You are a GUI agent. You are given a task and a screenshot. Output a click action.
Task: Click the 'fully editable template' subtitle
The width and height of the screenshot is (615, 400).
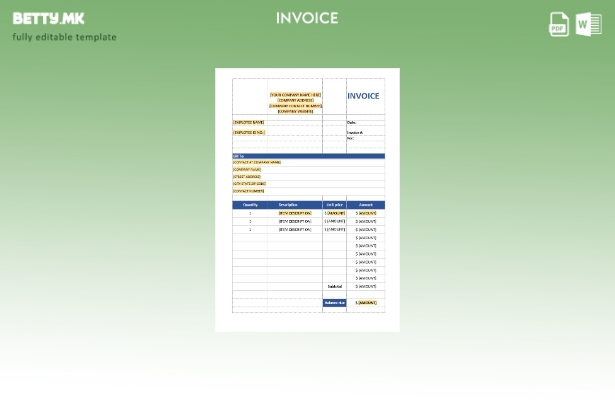coord(64,38)
